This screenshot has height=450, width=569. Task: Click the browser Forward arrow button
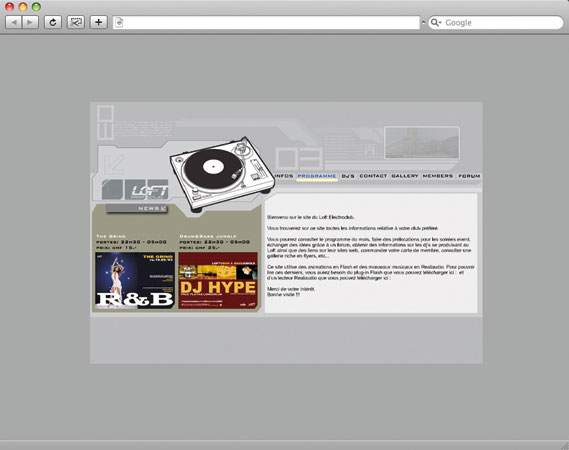(x=30, y=22)
